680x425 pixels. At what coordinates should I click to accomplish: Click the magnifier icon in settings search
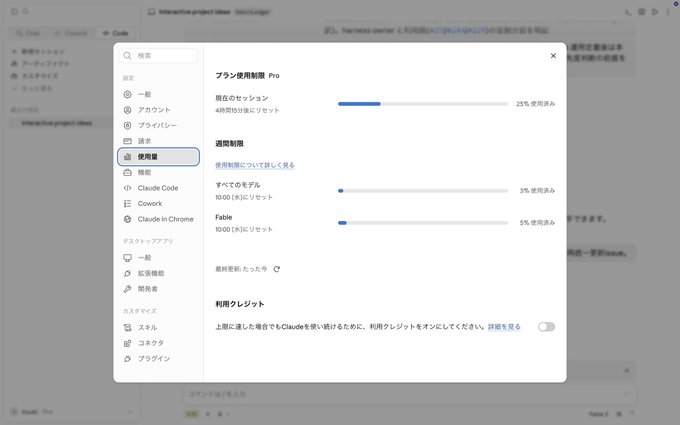pos(127,56)
